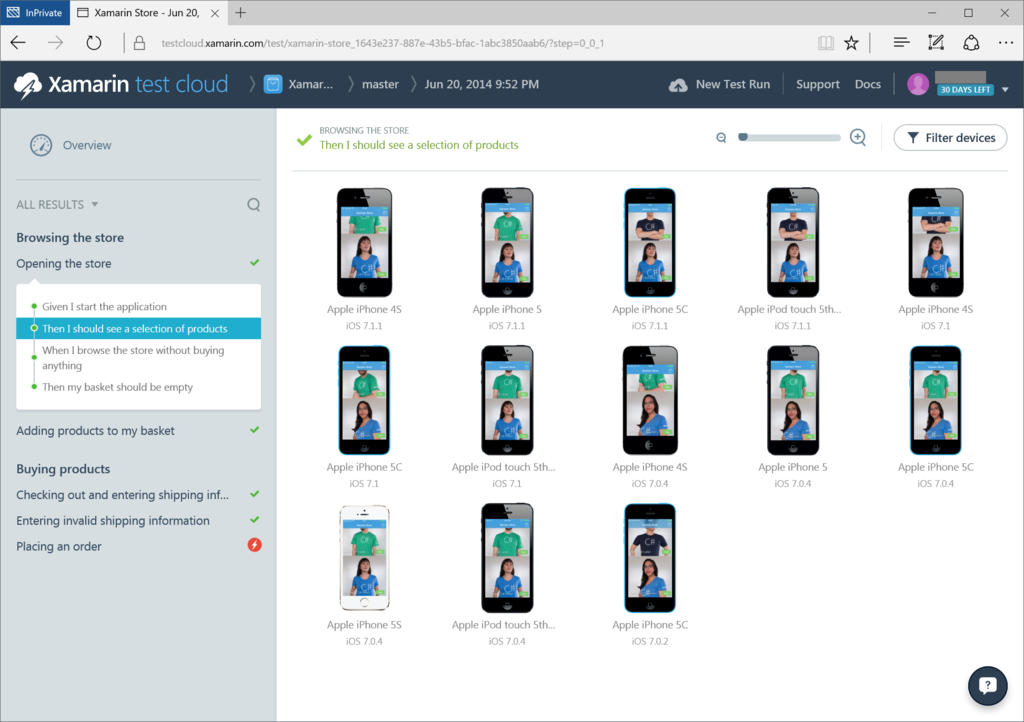Open Apple iPhone 4S iOS 7.0.4 screenshot
The width and height of the screenshot is (1024, 722).
[x=650, y=400]
